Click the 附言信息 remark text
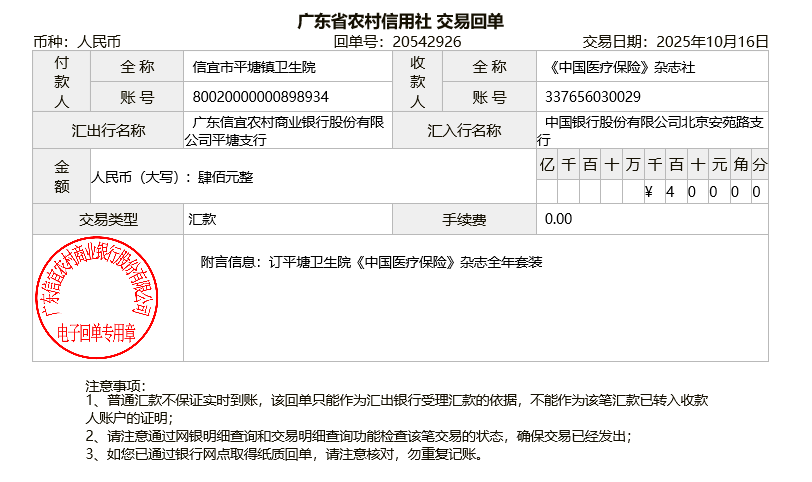The image size is (812, 482). 371,263
